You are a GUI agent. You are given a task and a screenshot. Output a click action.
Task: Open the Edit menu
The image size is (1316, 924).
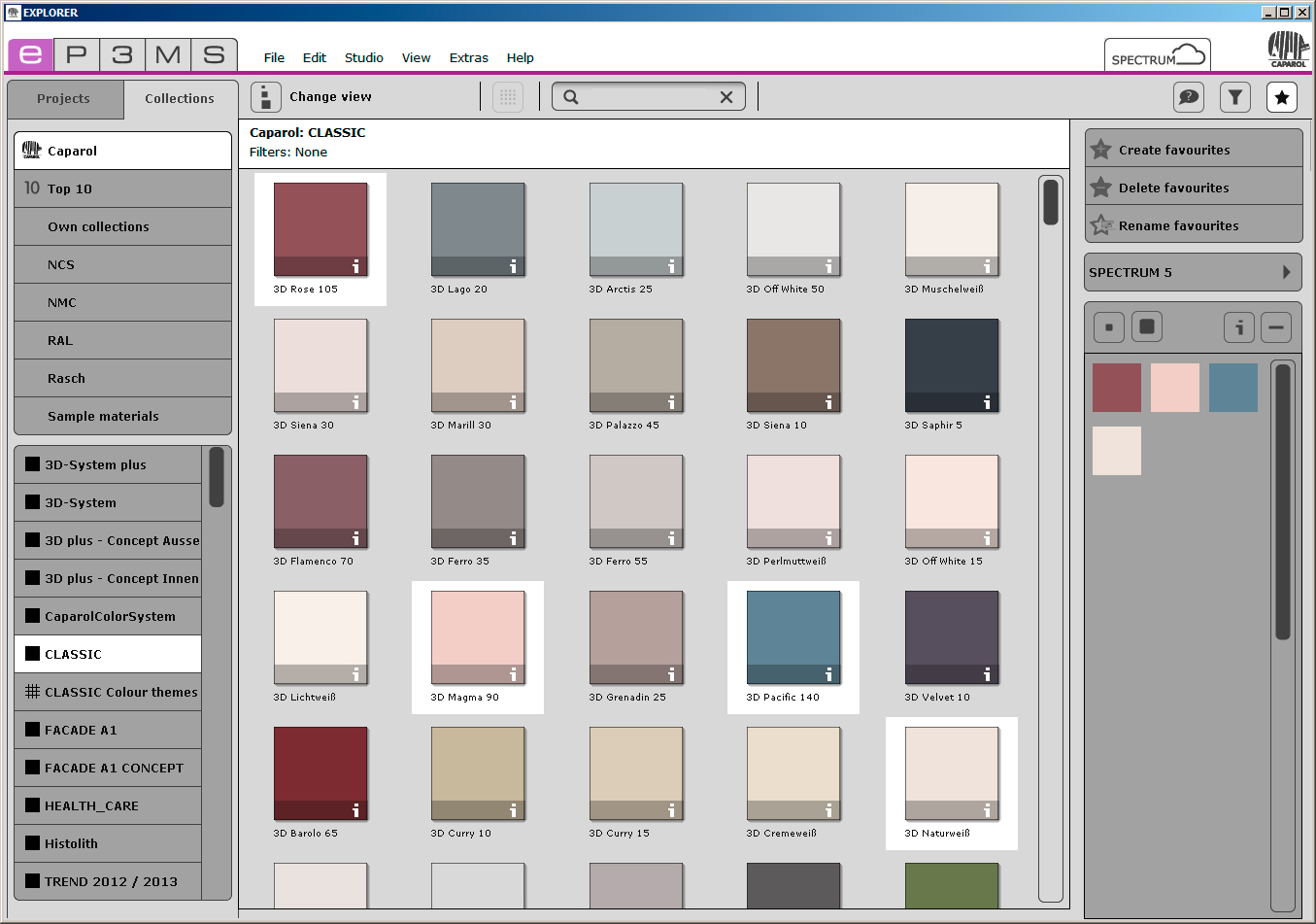point(315,58)
